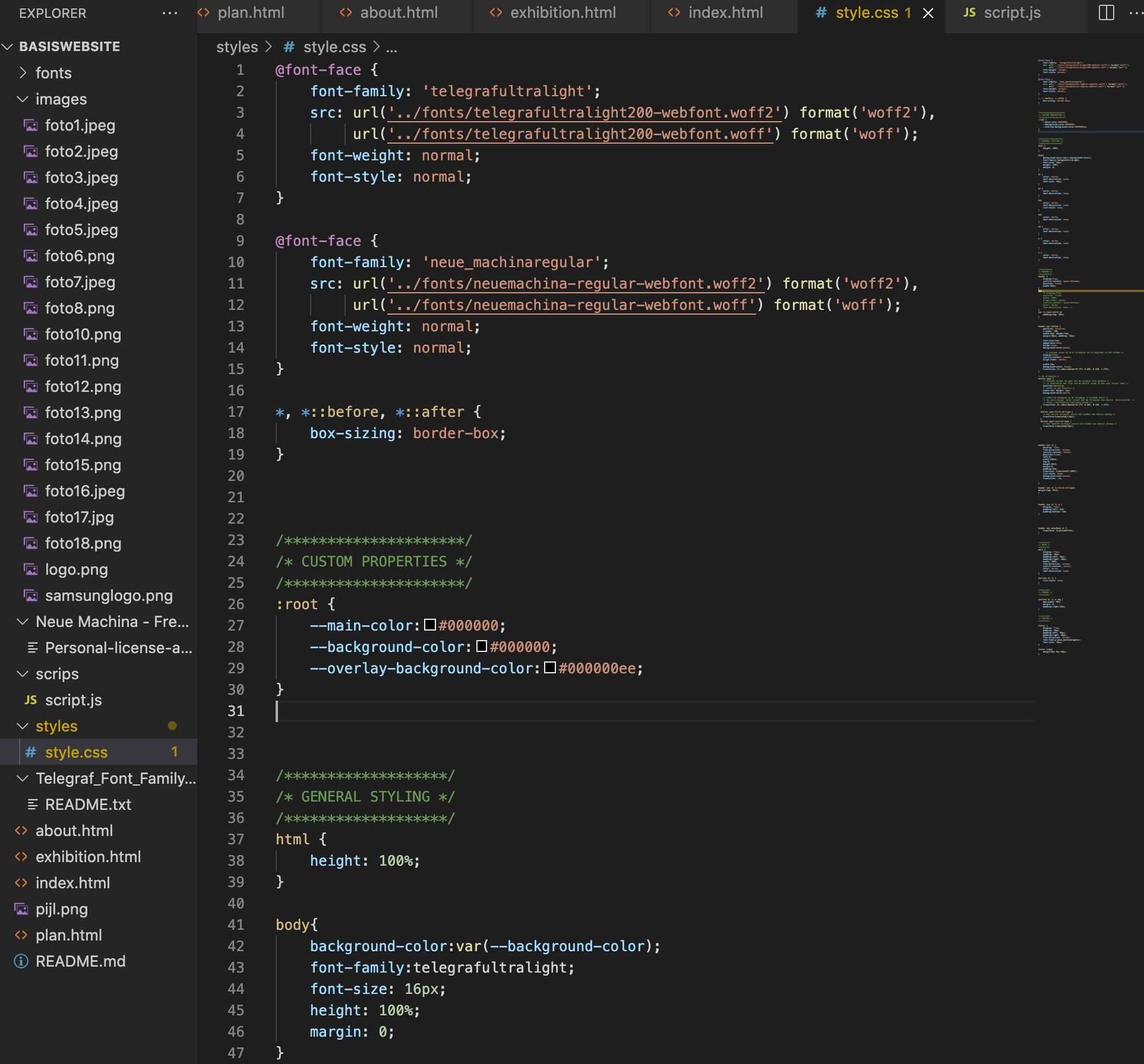Click the styles breadcrumb item
1144x1064 pixels.
point(236,47)
